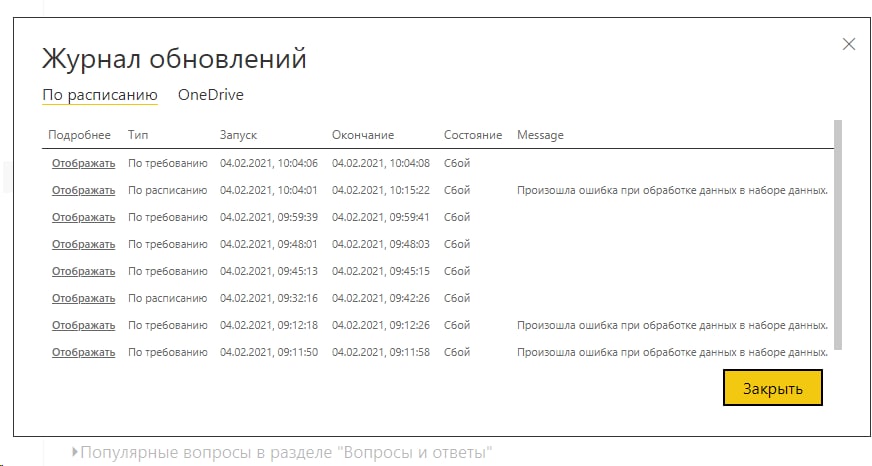Click error message in the 09:12:18 row
Viewport: 872px width, 466px height.
pos(672,325)
